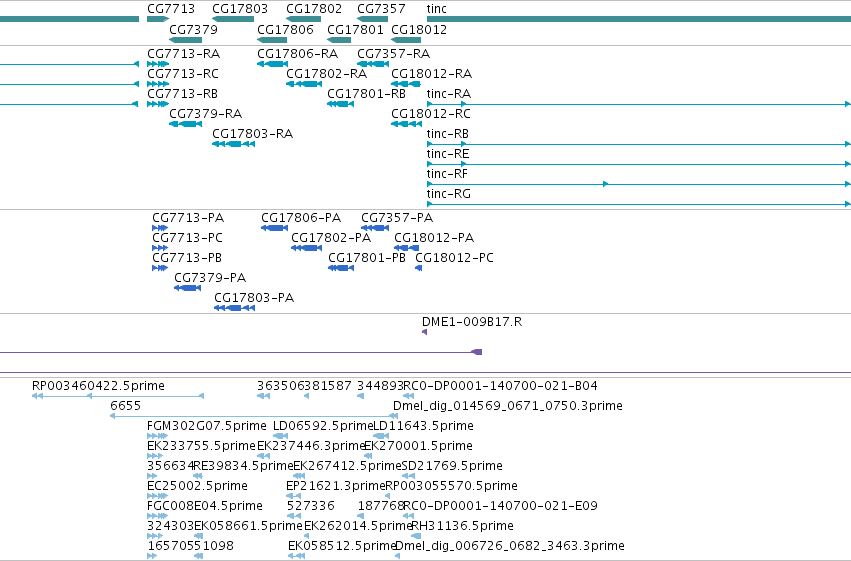Screen dimensions: 851x561
Task: Click the SD21769.5prime EST
Action: (x=452, y=467)
